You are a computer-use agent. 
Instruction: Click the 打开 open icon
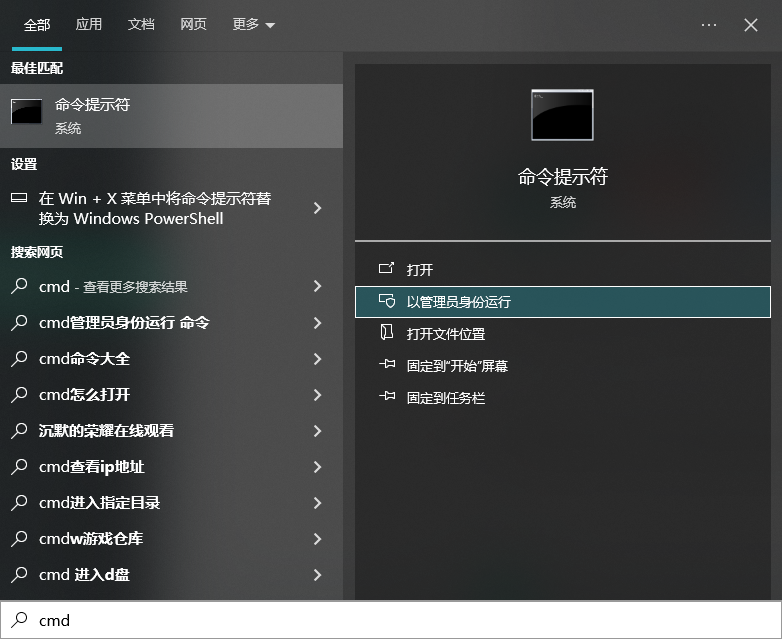click(x=387, y=270)
